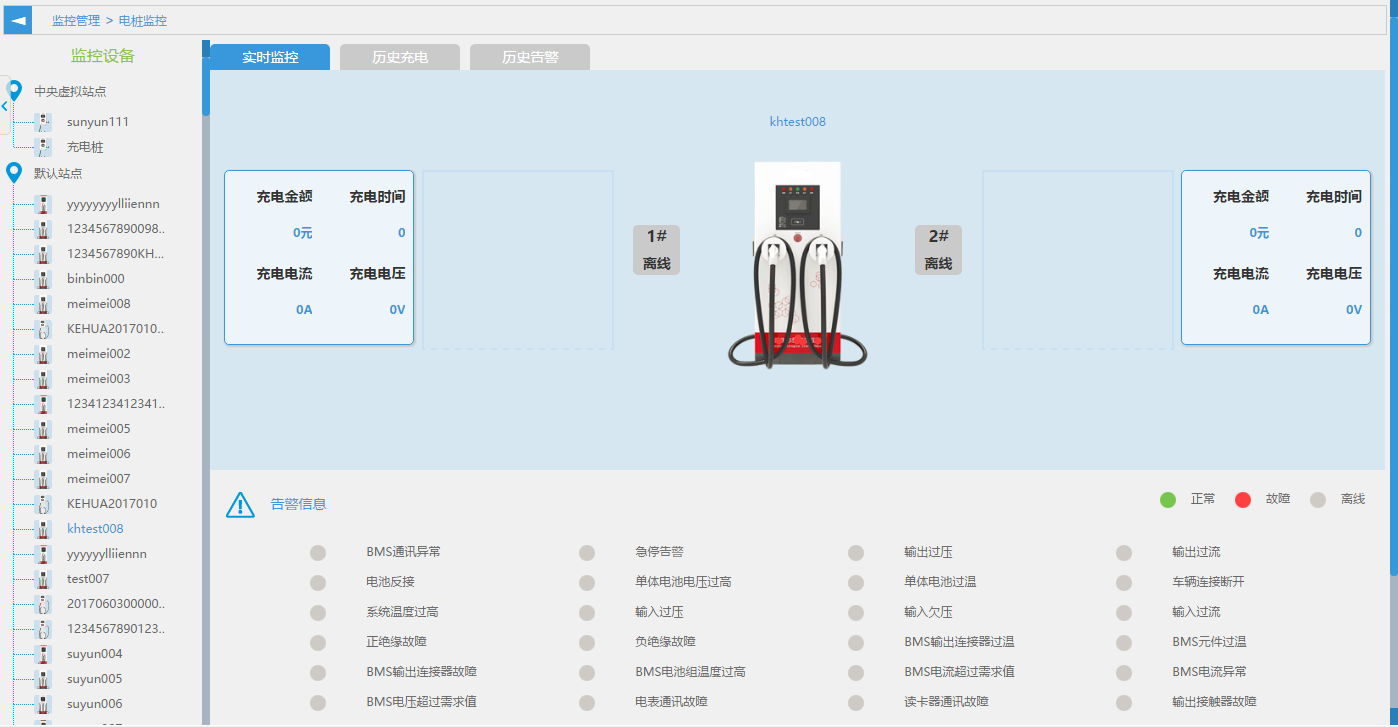Collapse sidebar with left chevron handle
Viewport: 1398px width, 727px height.
pos(5,105)
